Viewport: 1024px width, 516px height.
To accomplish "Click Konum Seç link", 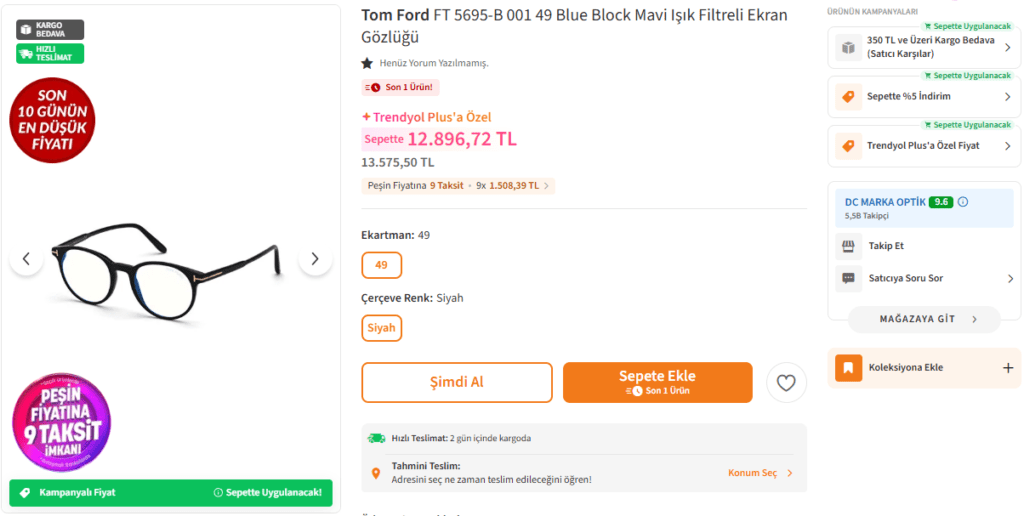I will pyautogui.click(x=759, y=473).
